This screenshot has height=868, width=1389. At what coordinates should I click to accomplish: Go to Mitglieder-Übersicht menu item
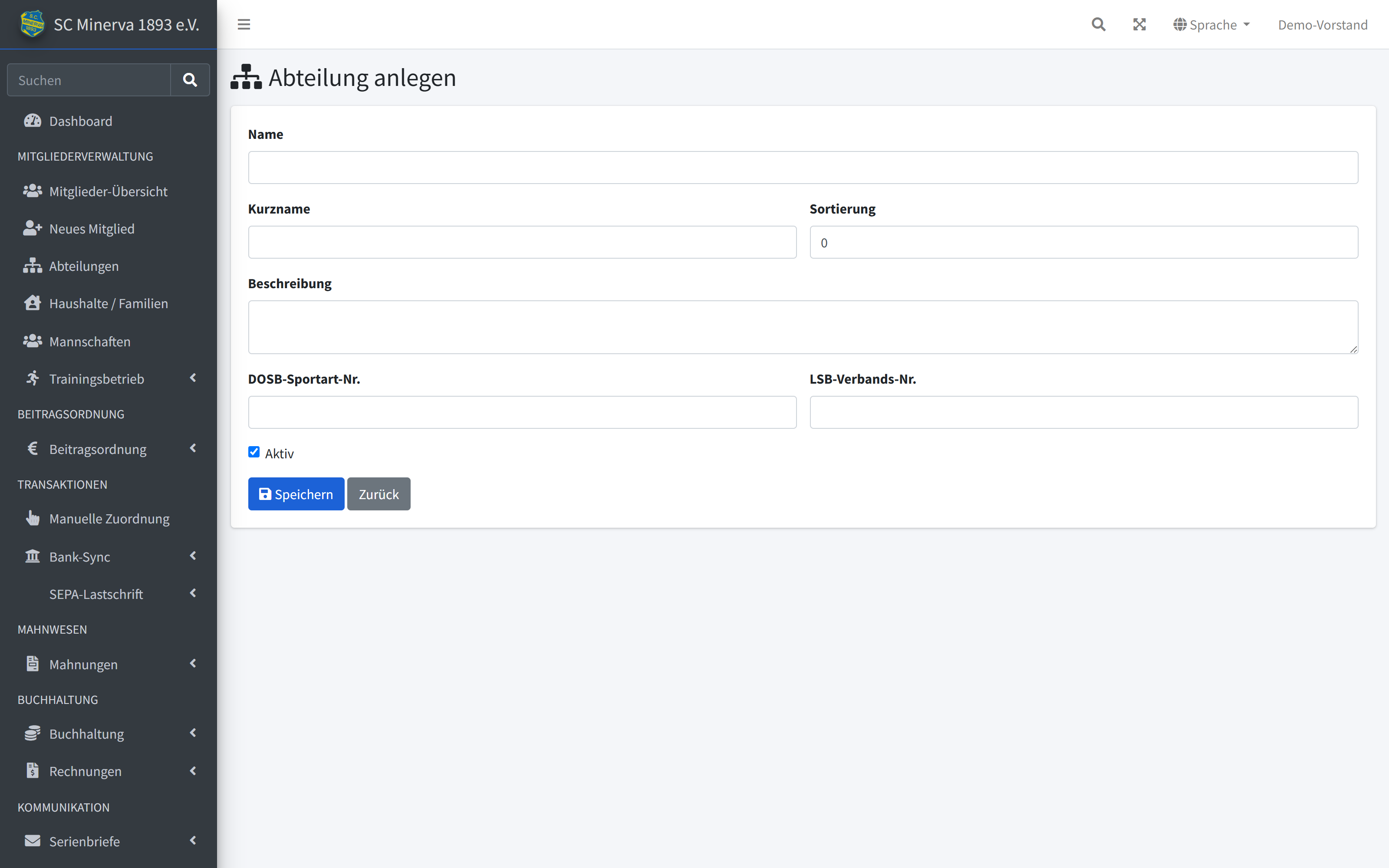coord(109,191)
